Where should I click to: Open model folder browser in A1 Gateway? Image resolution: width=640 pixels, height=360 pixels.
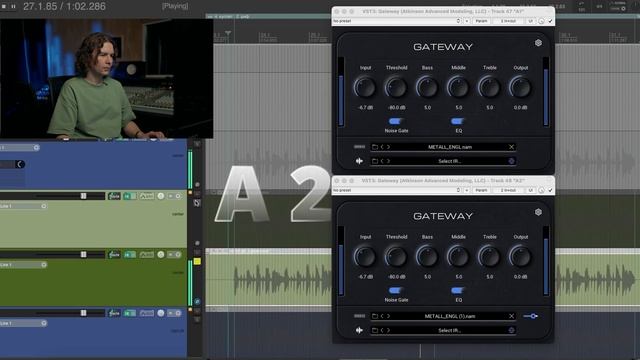[x=375, y=147]
